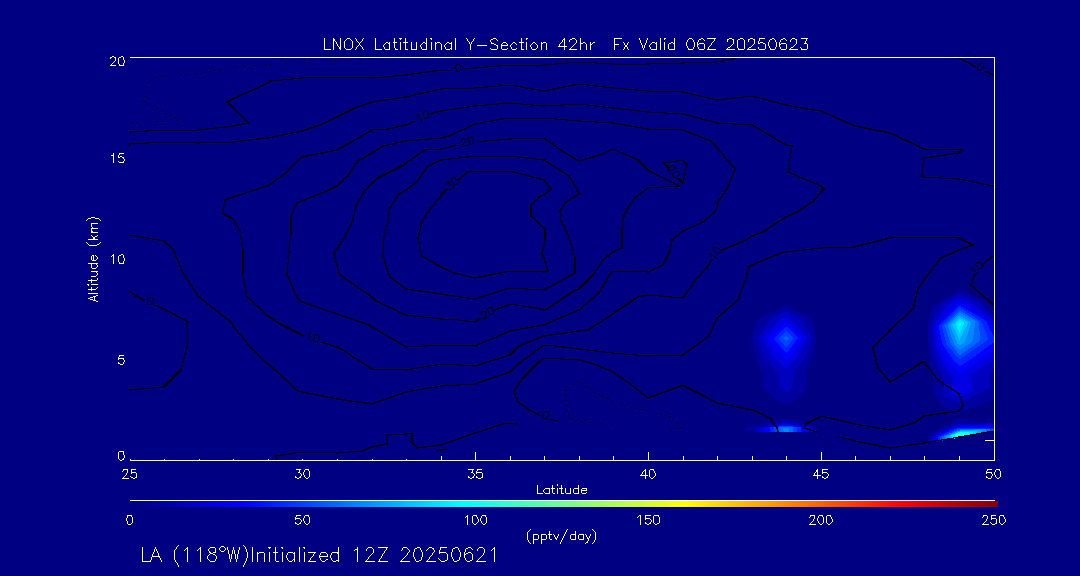Pick the yellow section of the colorbar
This screenshot has height=576, width=1080.
[678, 504]
